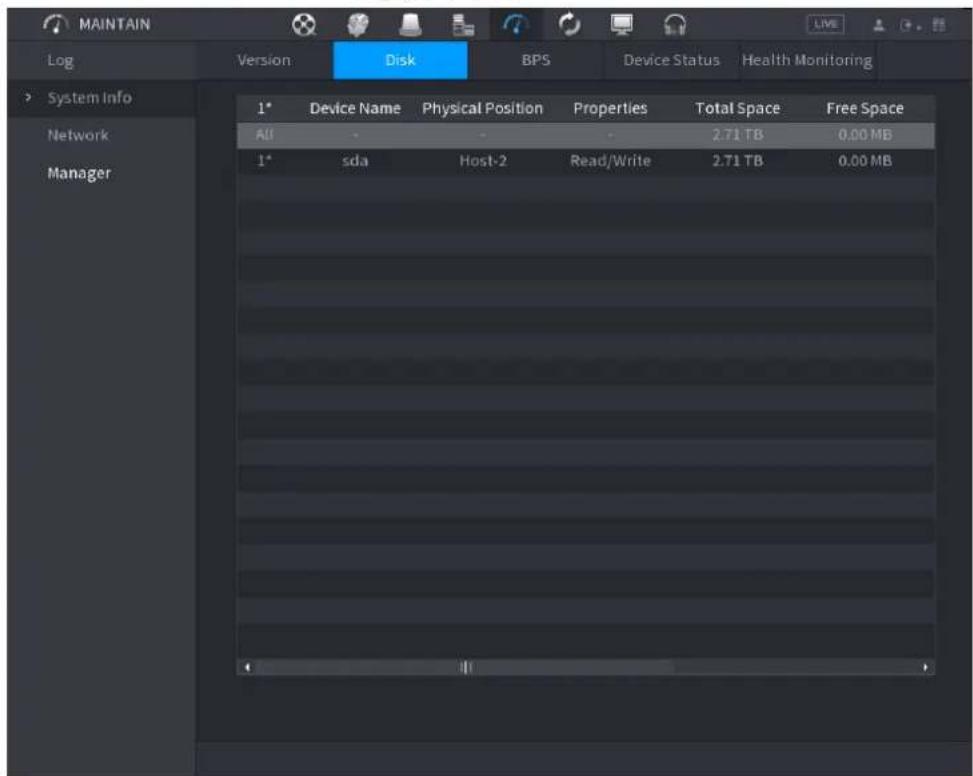
Task: Click the Total Space column header
Action: tap(737, 109)
